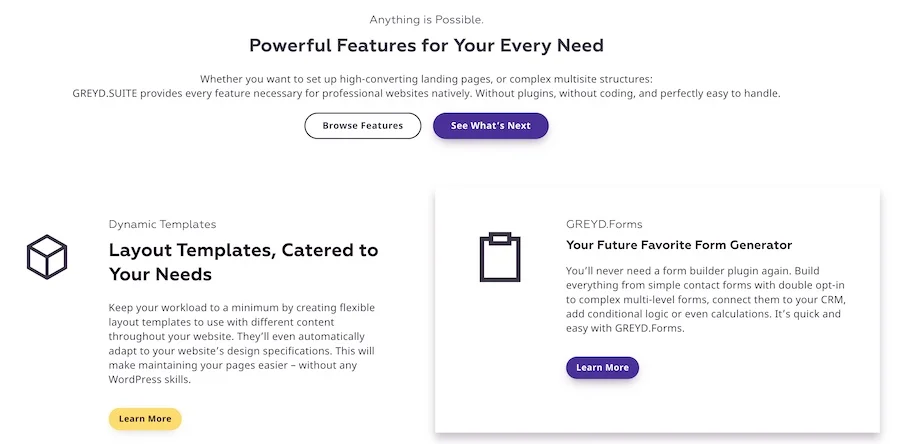The height and width of the screenshot is (444, 900).
Task: Open the Browse Features button
Action: coord(362,126)
